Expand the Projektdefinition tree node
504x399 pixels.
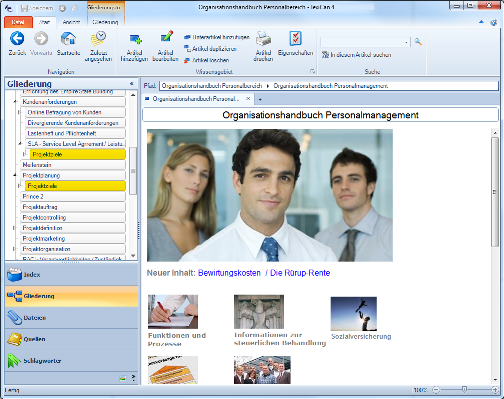click(x=14, y=228)
